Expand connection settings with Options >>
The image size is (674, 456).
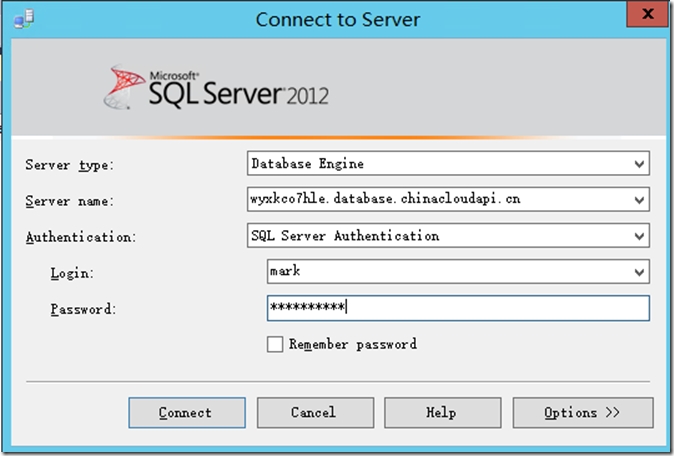583,413
